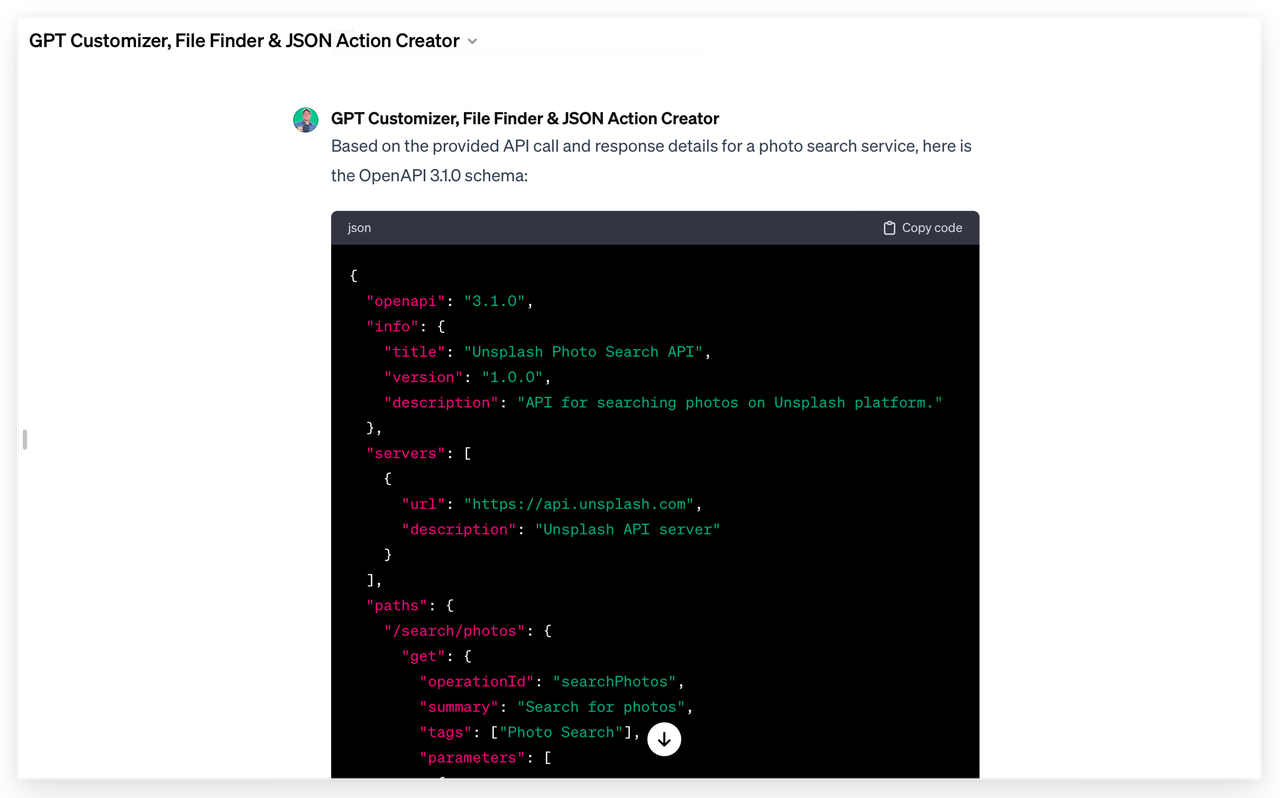Click the "servers" key in the code

point(406,453)
